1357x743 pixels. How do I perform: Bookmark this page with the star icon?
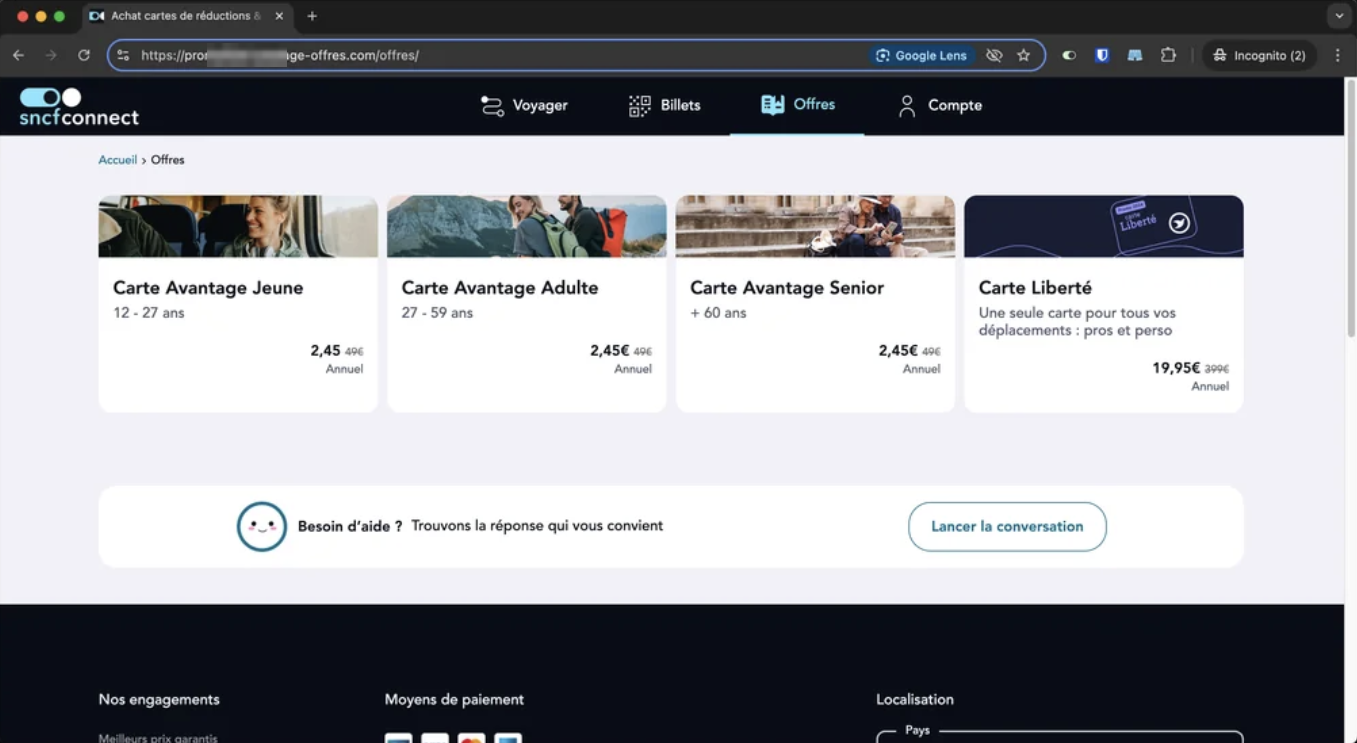click(x=1023, y=56)
